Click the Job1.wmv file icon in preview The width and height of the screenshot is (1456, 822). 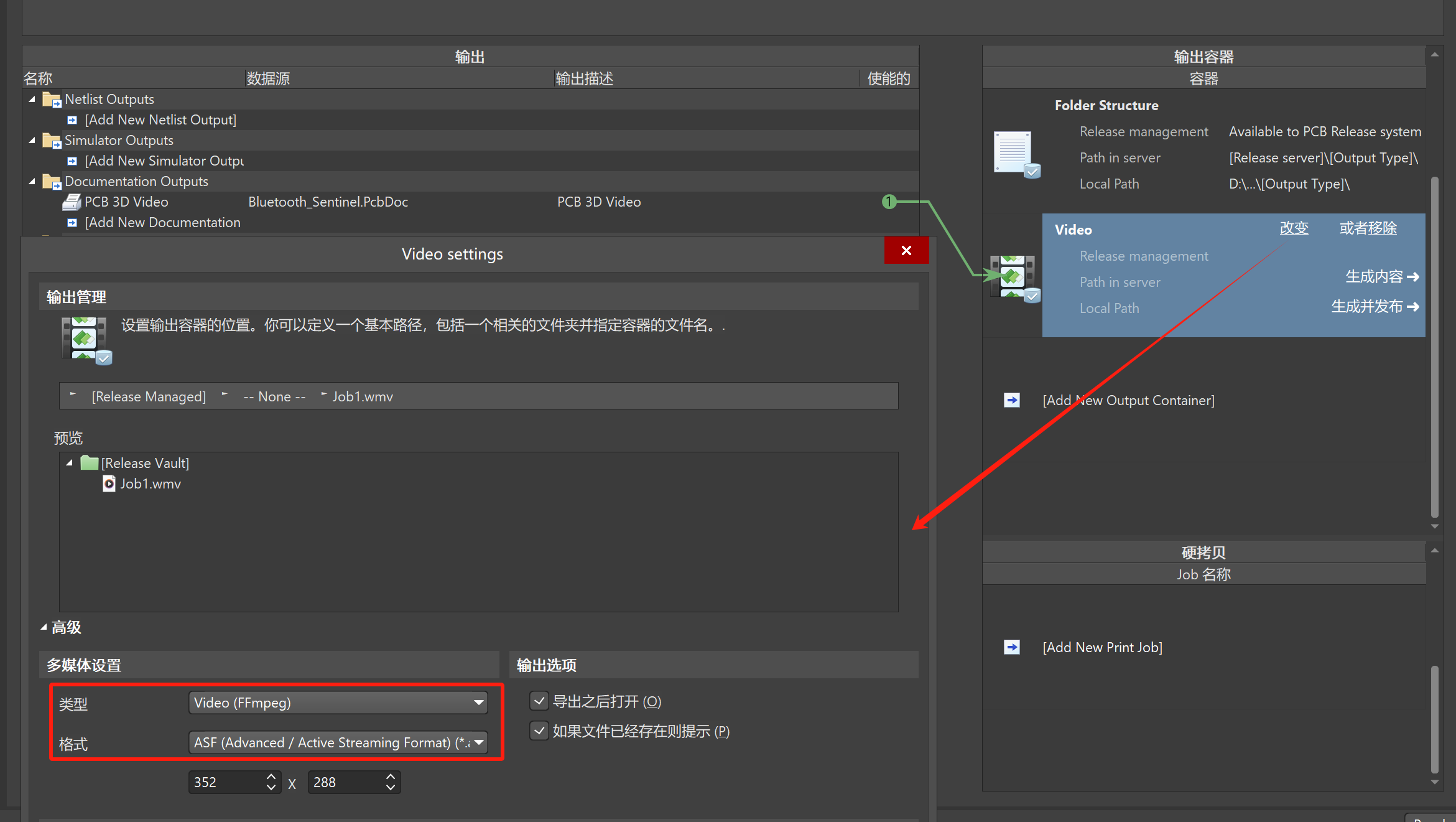click(109, 483)
